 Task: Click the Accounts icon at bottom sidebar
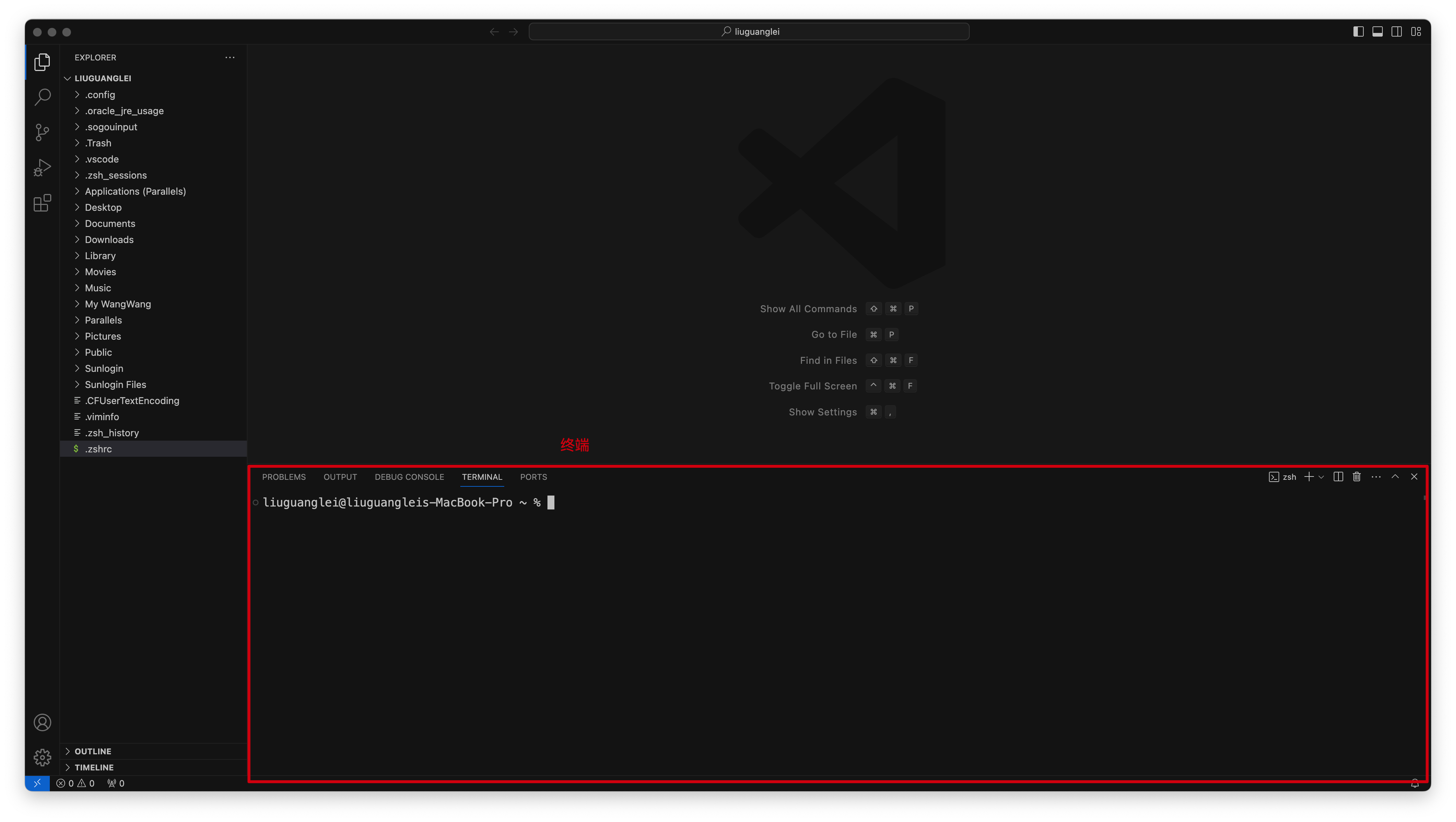(42, 722)
